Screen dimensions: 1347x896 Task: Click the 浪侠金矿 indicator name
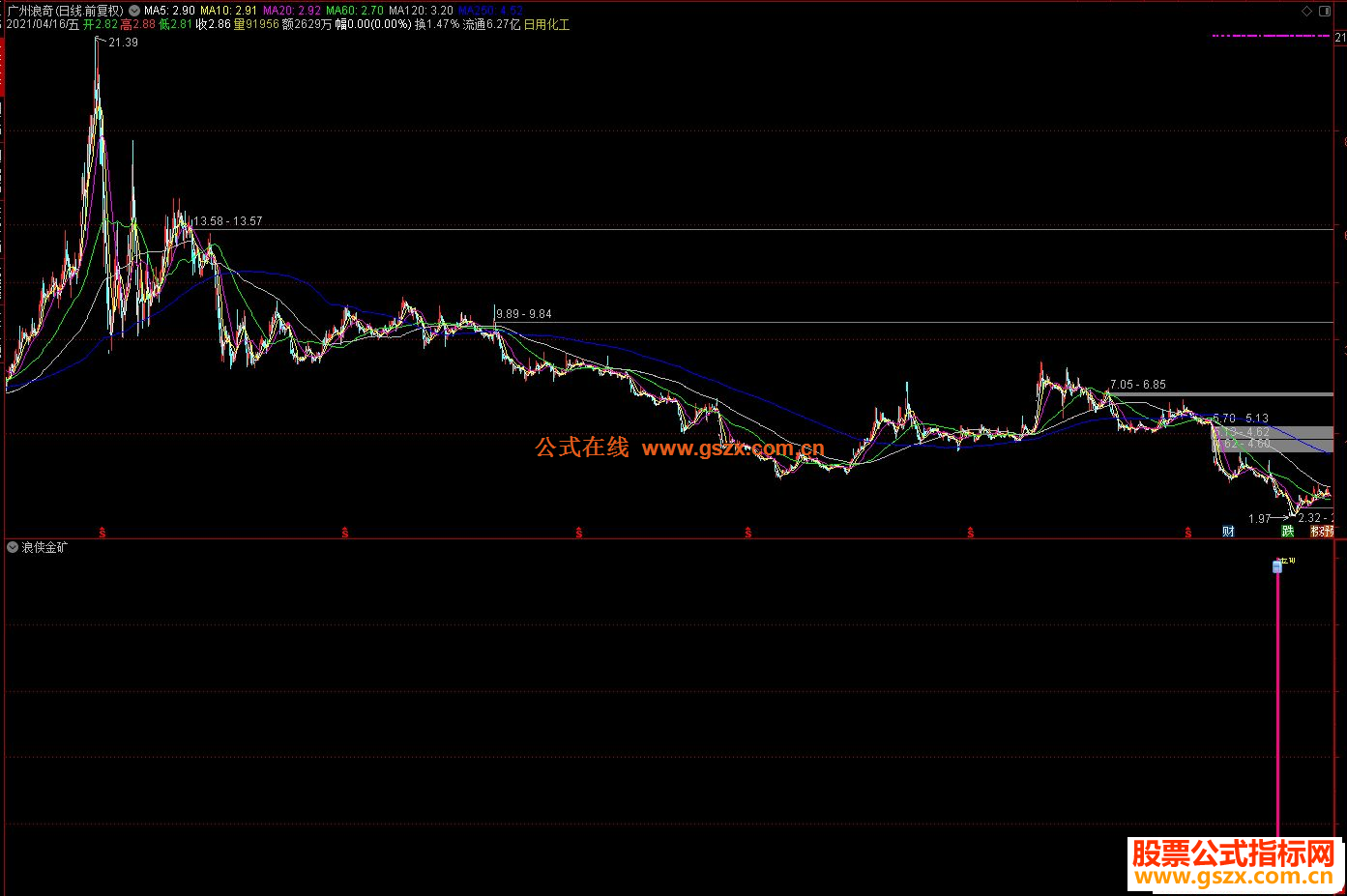[x=45, y=547]
